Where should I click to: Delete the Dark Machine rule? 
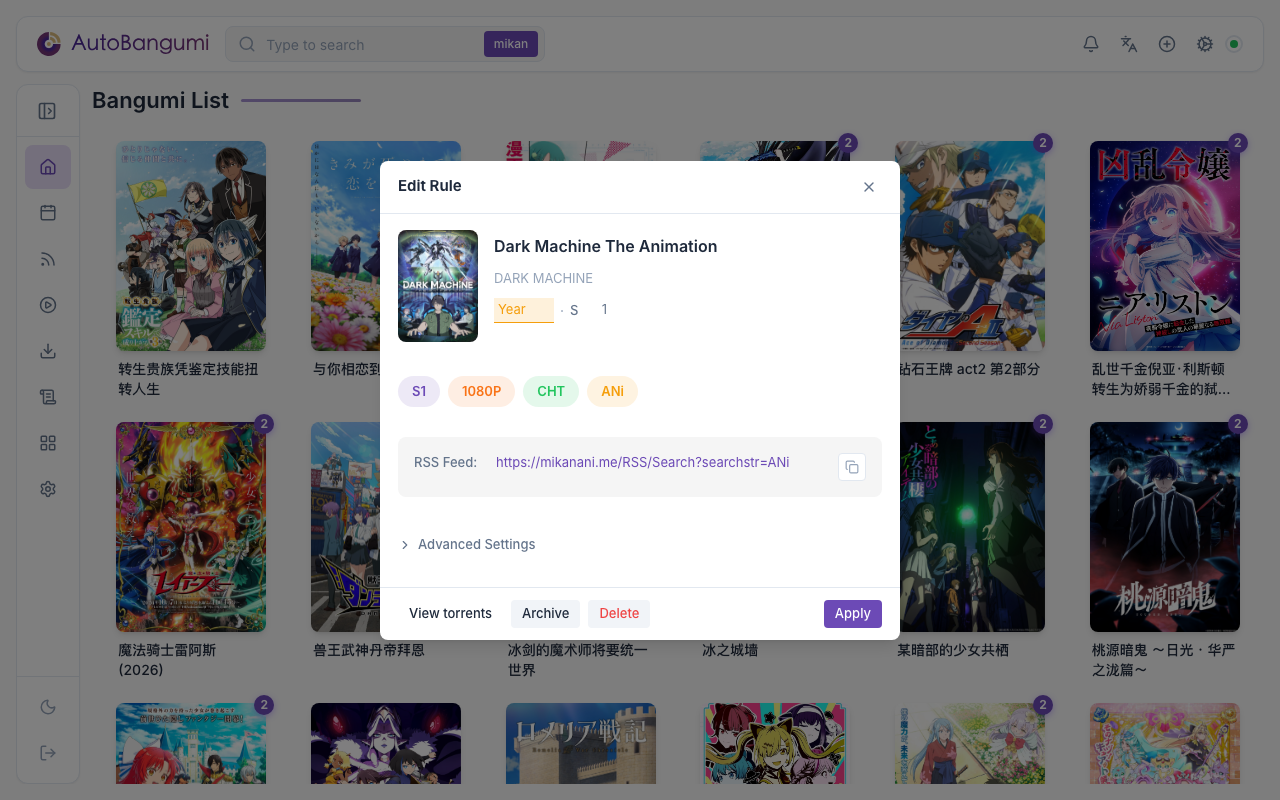pos(619,613)
